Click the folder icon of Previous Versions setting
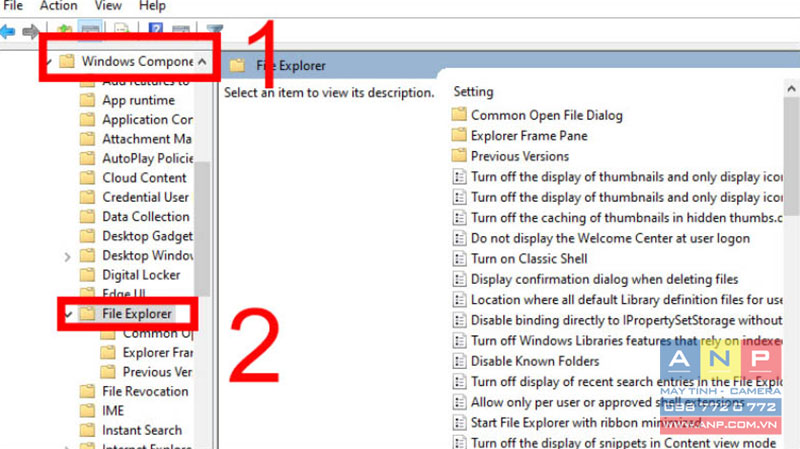 pos(459,155)
